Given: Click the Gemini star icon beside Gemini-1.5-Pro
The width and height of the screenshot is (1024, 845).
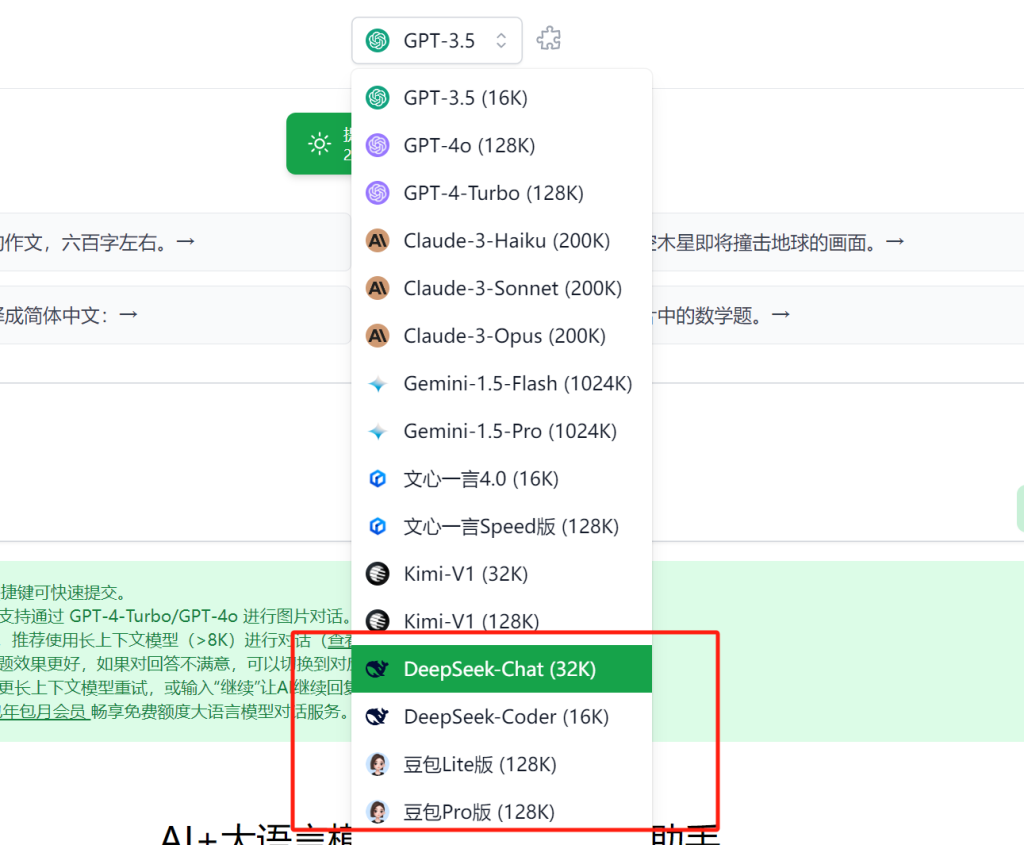Looking at the screenshot, I should pos(377,431).
